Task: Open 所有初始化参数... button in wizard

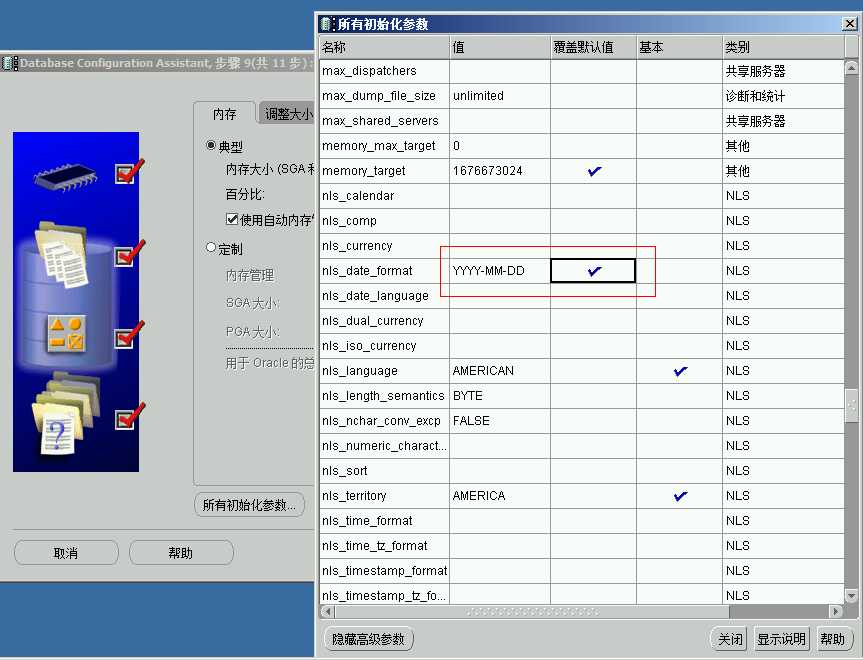Action: pyautogui.click(x=249, y=505)
